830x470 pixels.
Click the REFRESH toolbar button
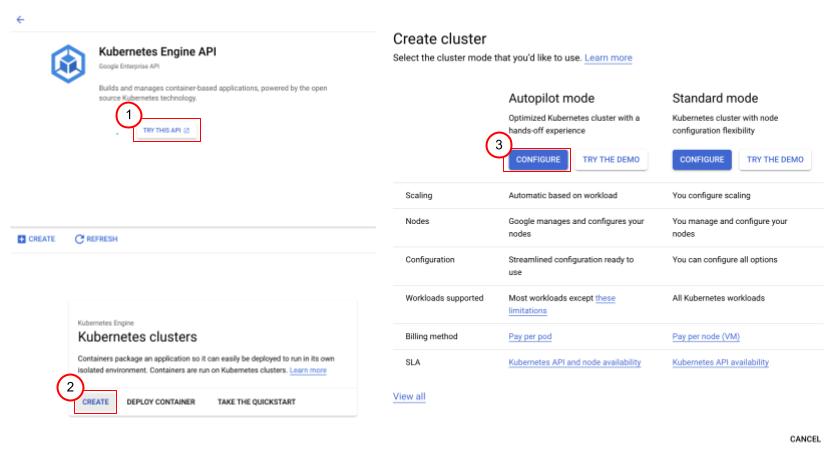[x=96, y=239]
